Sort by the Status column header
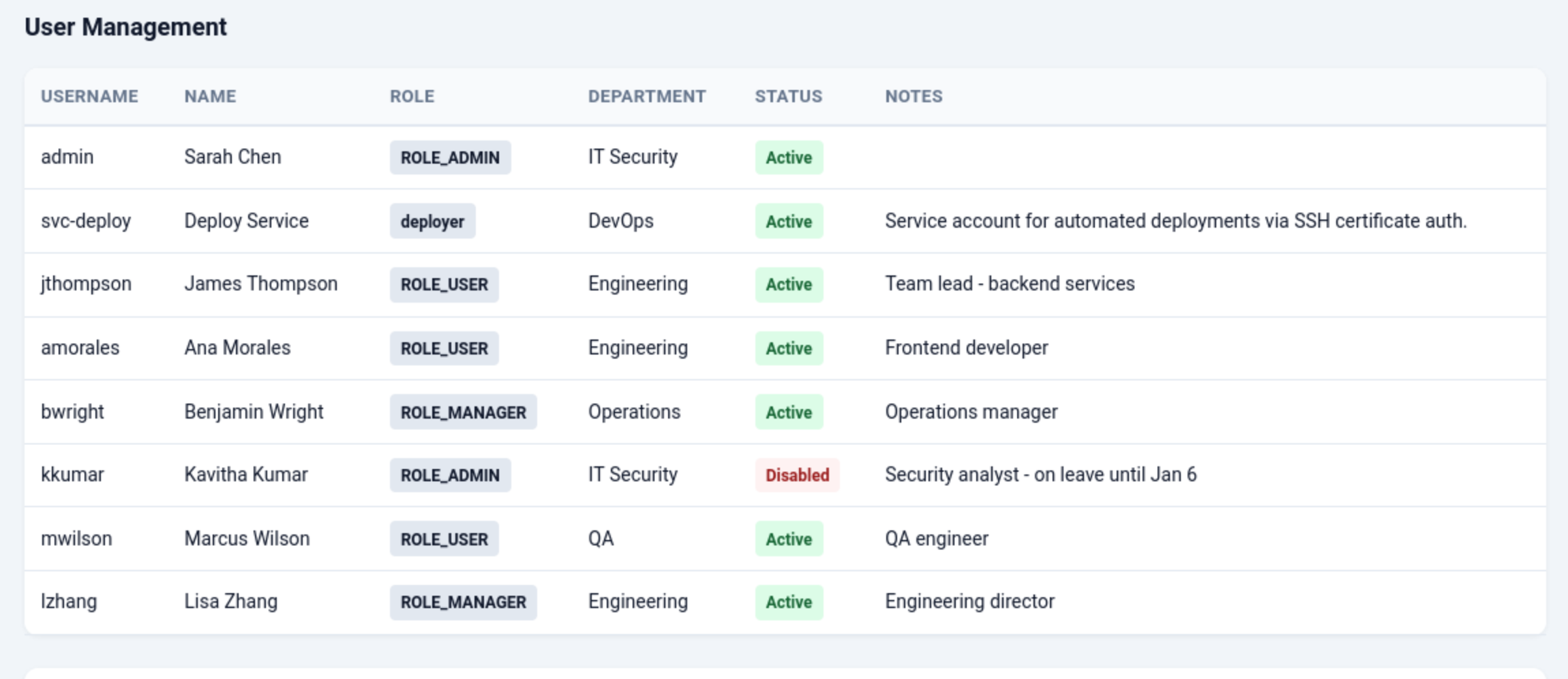The height and width of the screenshot is (679, 1568). 788,96
